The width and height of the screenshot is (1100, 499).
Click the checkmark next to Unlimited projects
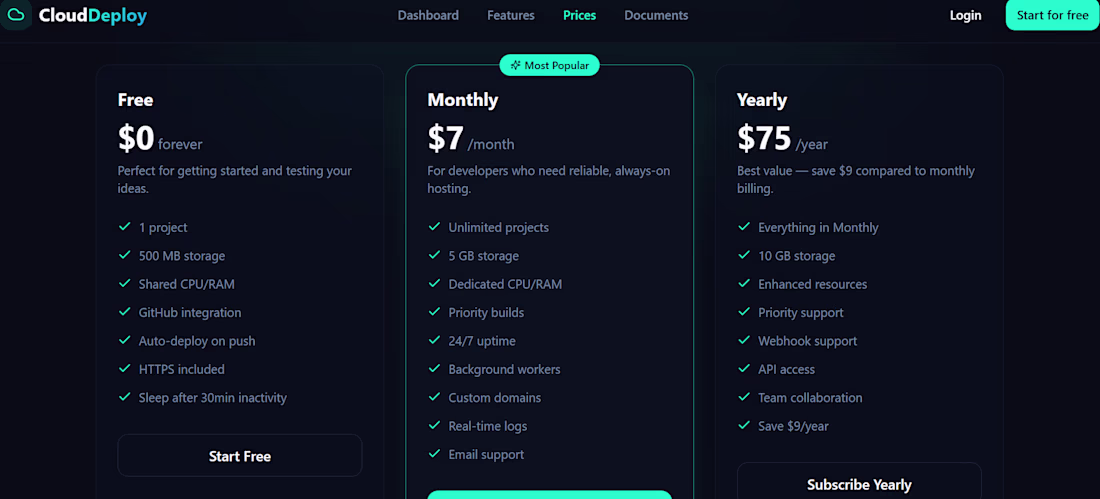(x=434, y=227)
